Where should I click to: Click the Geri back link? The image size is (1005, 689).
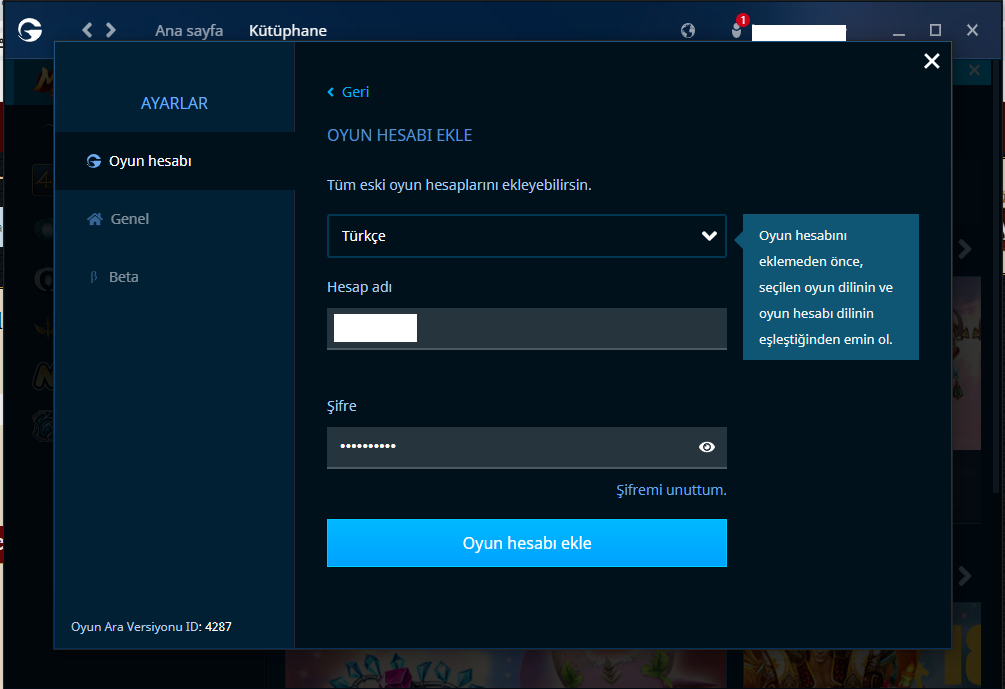click(x=348, y=92)
